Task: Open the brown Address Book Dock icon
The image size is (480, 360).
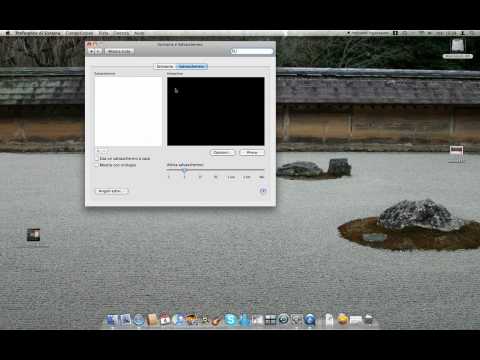Action: [x=152, y=320]
